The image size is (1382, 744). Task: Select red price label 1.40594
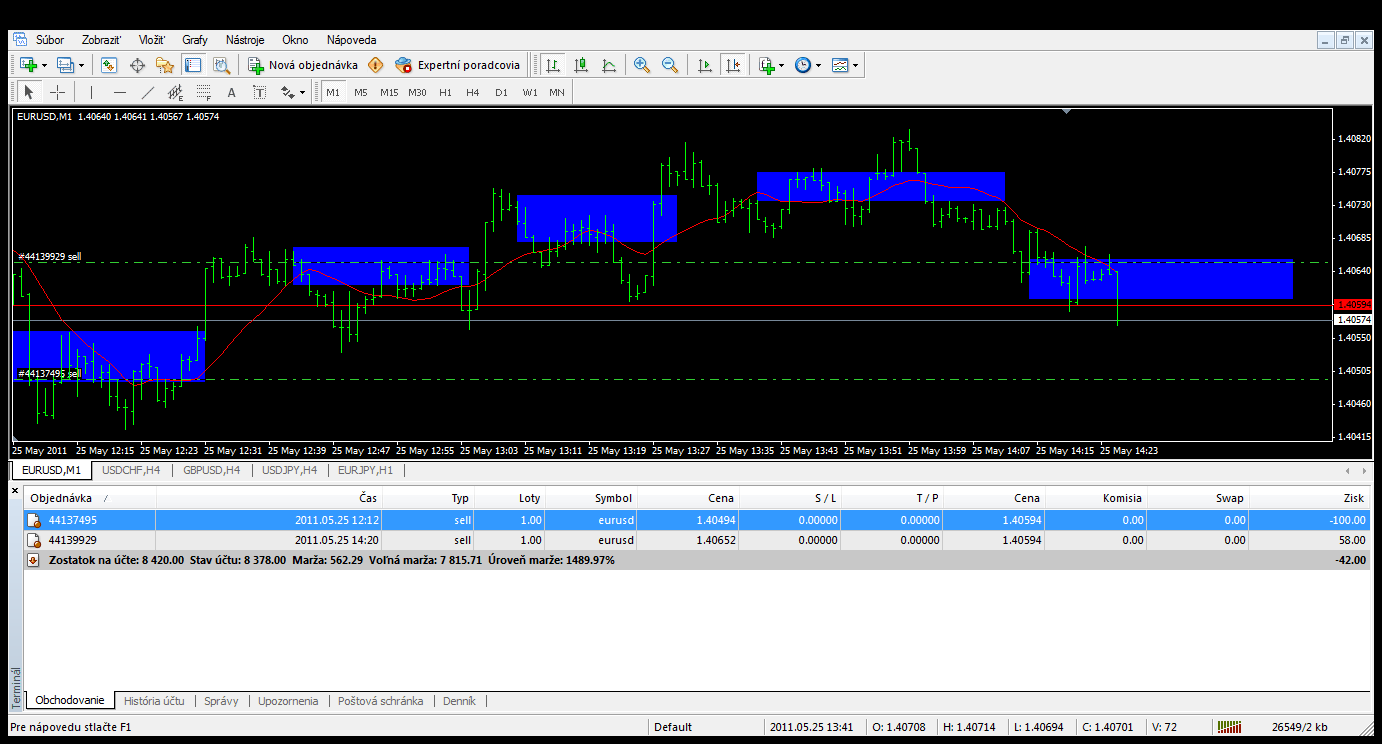click(x=1353, y=304)
